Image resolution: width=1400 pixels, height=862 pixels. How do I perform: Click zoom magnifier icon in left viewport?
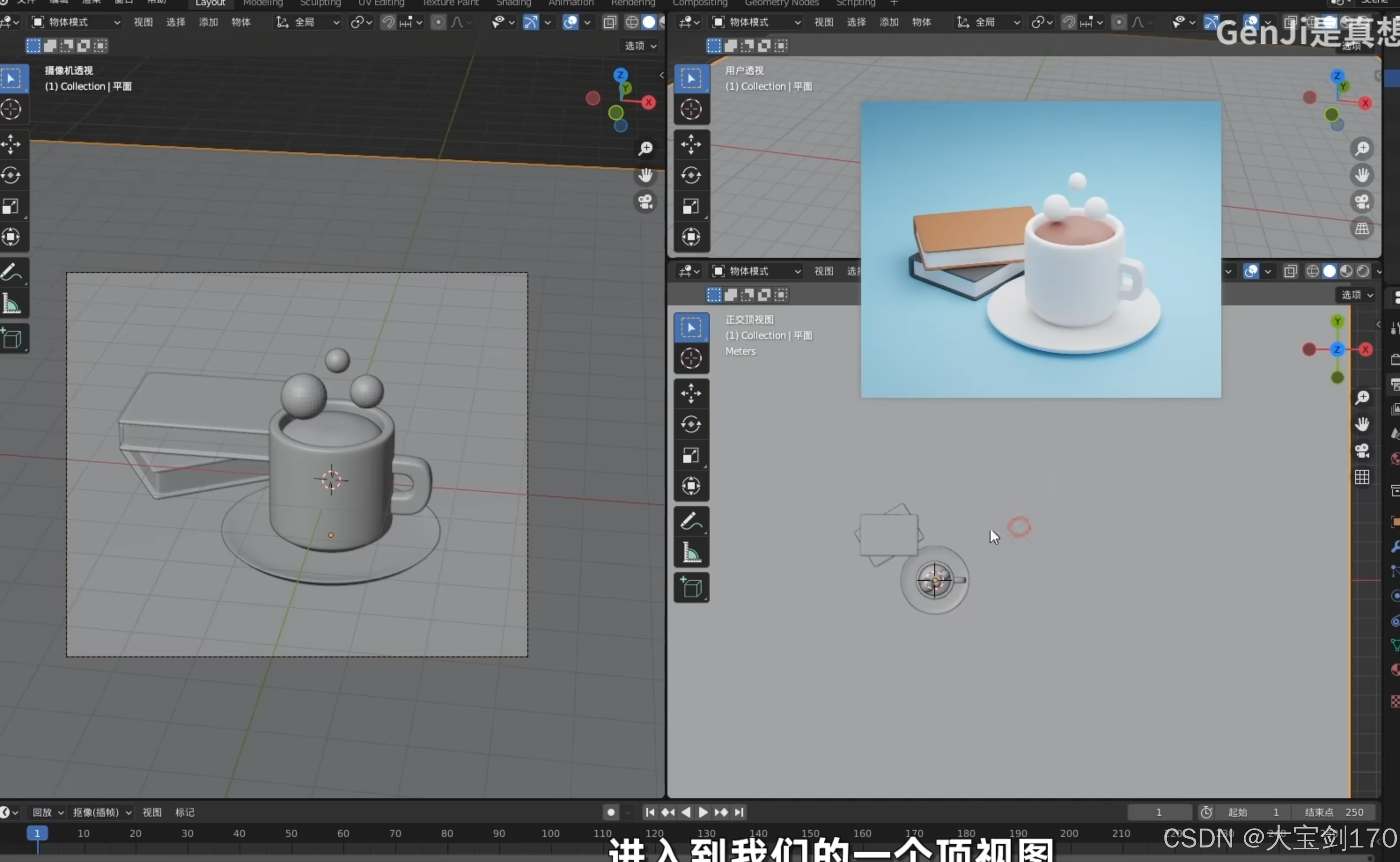coord(645,149)
